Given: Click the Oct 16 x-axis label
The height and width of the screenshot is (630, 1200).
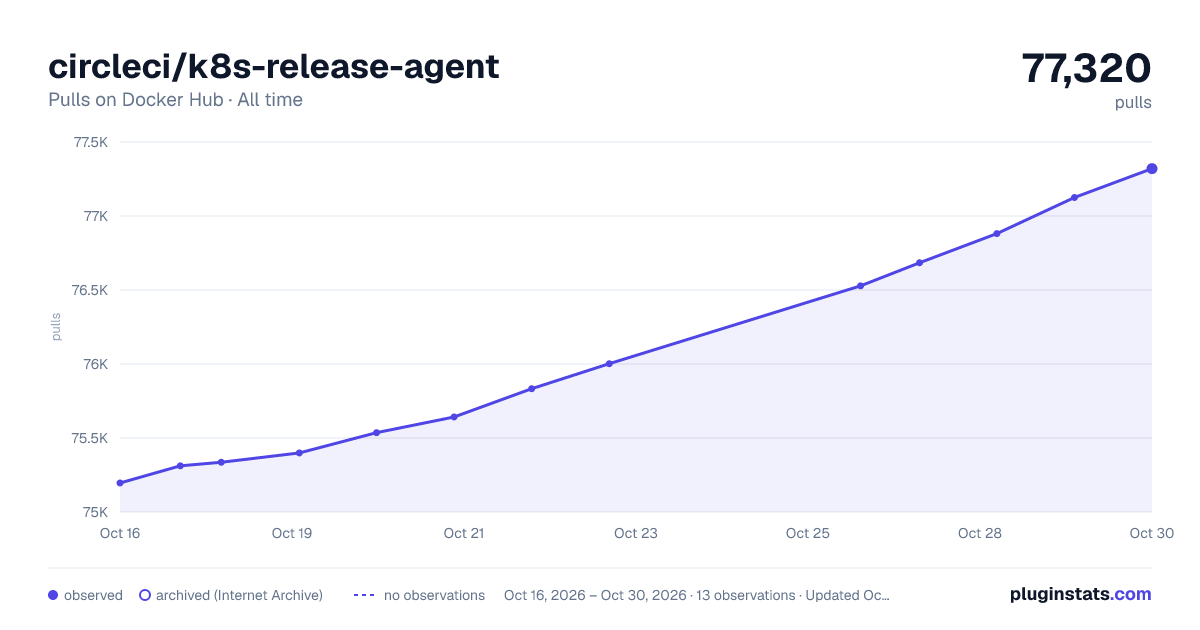Looking at the screenshot, I should 120,533.
